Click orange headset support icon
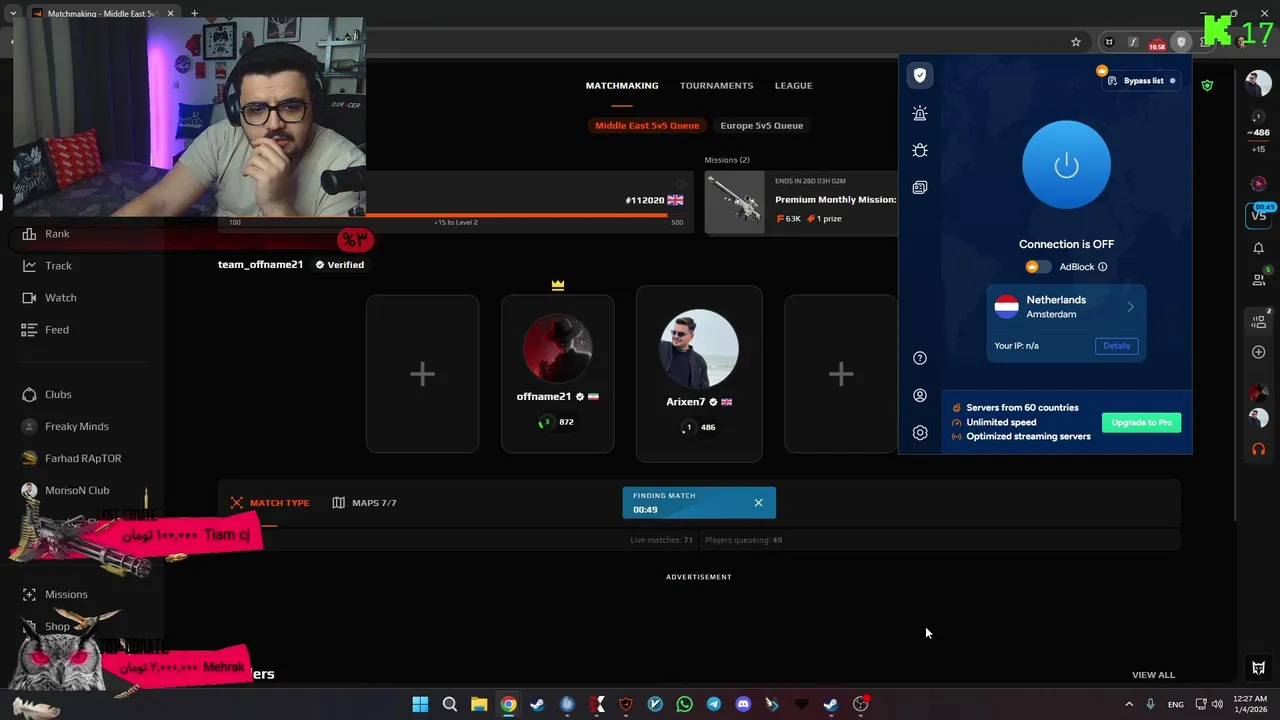 (1259, 449)
